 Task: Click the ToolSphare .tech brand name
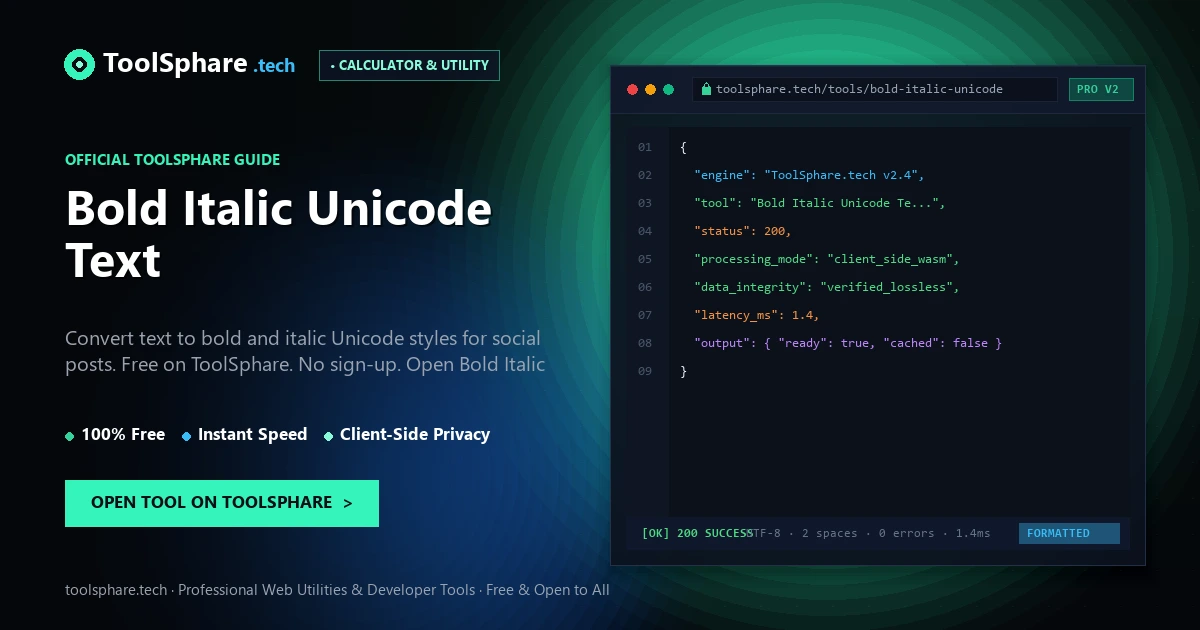[199, 64]
